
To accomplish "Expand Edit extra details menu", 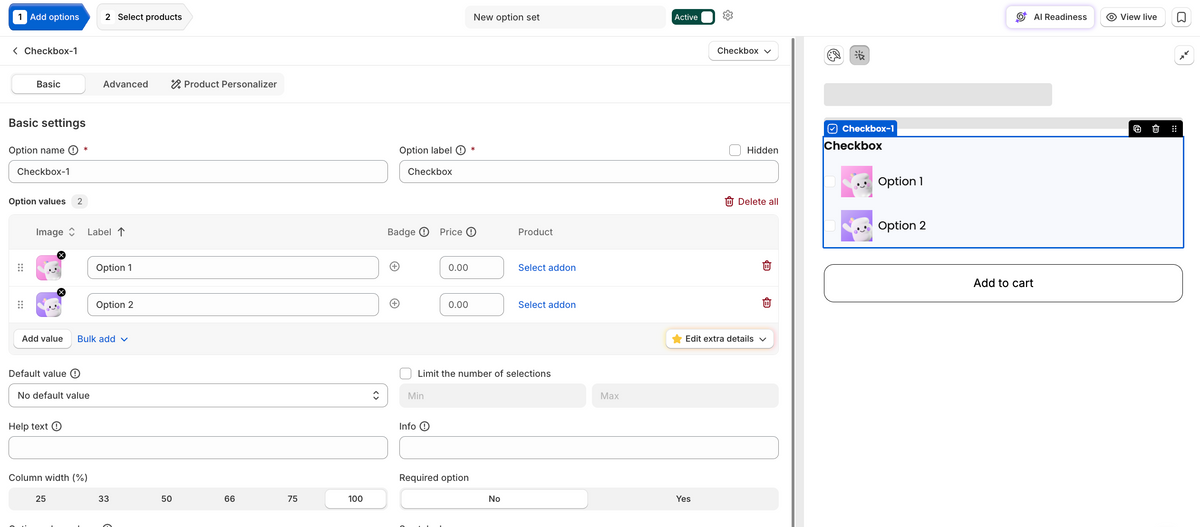I will pos(720,339).
